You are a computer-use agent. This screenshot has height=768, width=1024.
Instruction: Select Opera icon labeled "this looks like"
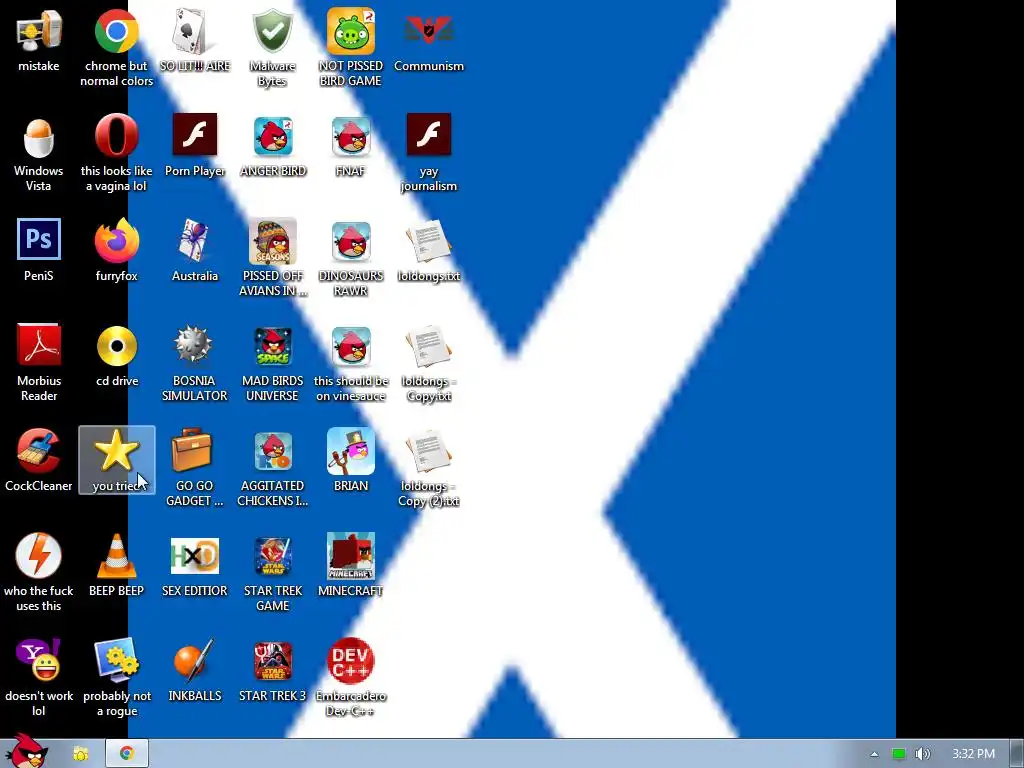pyautogui.click(x=116, y=136)
